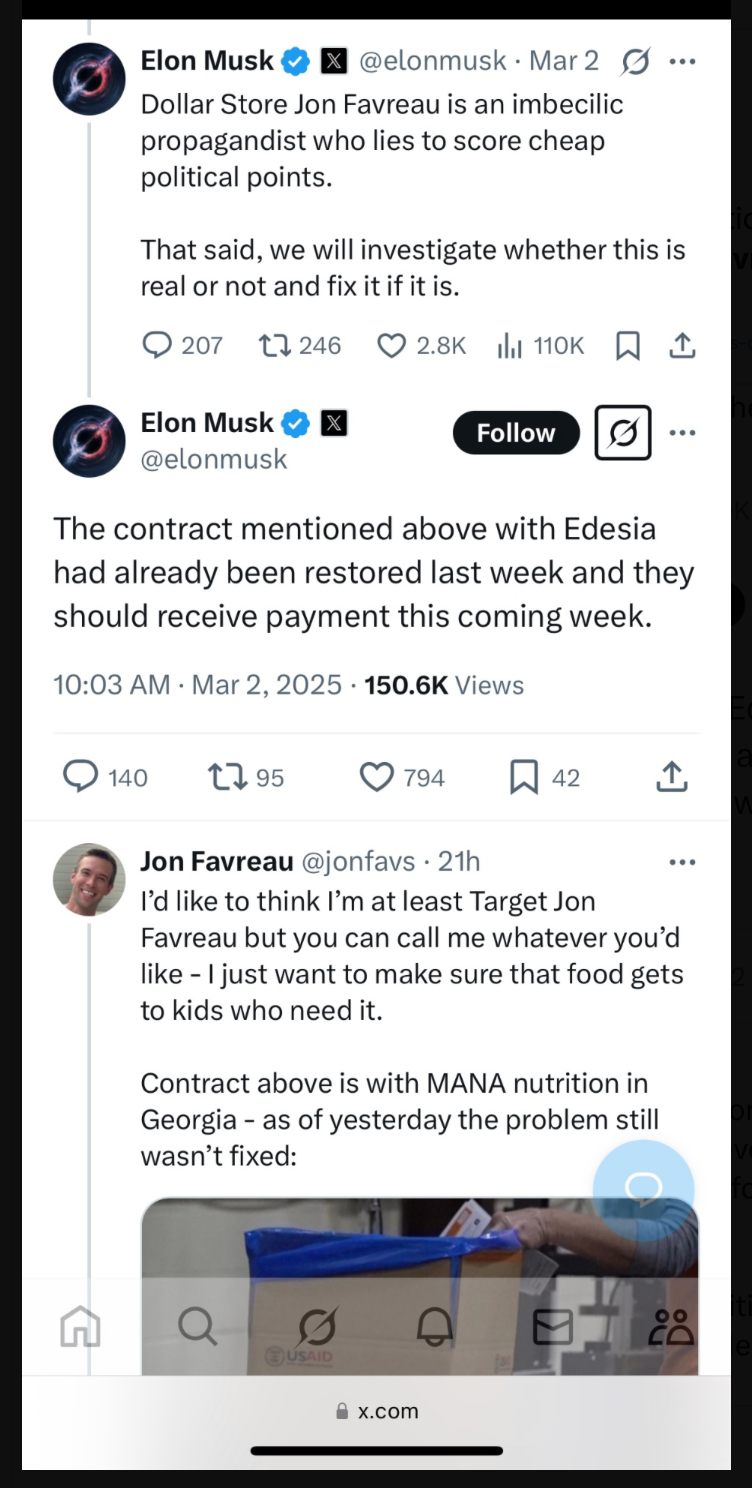
Task: Like the first post with 2.8K likes
Action: pyautogui.click(x=421, y=346)
